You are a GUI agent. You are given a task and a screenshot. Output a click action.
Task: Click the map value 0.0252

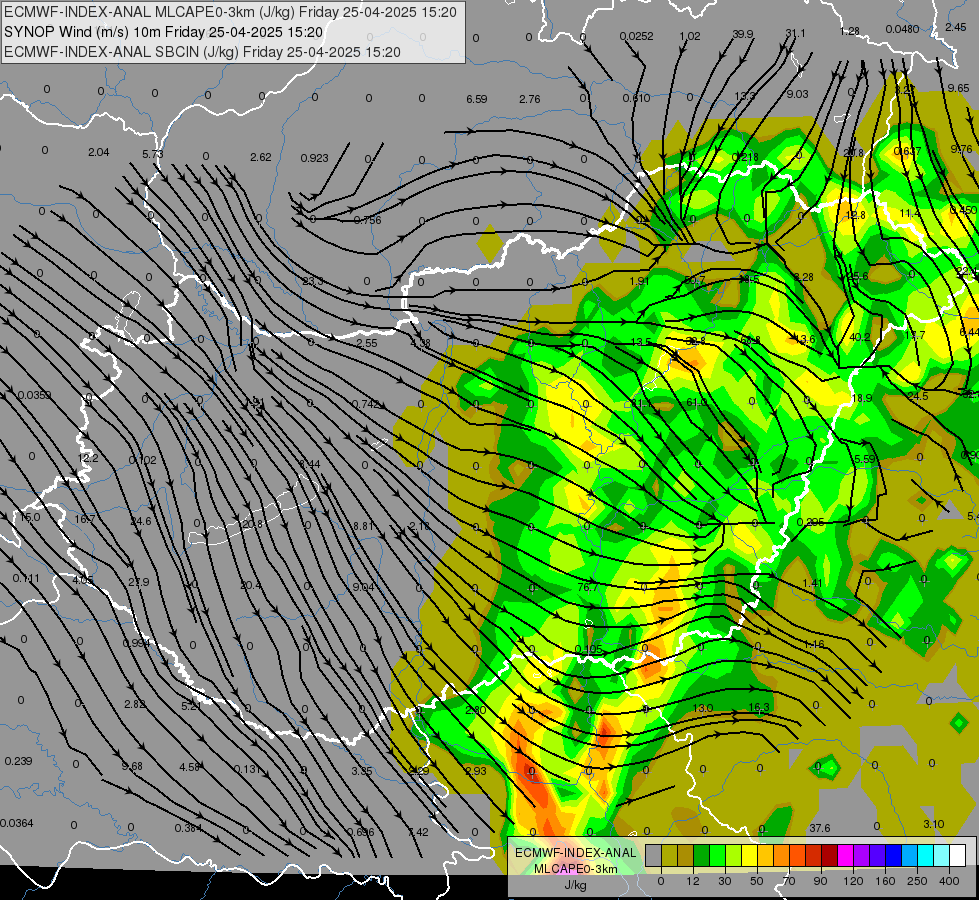[636, 36]
